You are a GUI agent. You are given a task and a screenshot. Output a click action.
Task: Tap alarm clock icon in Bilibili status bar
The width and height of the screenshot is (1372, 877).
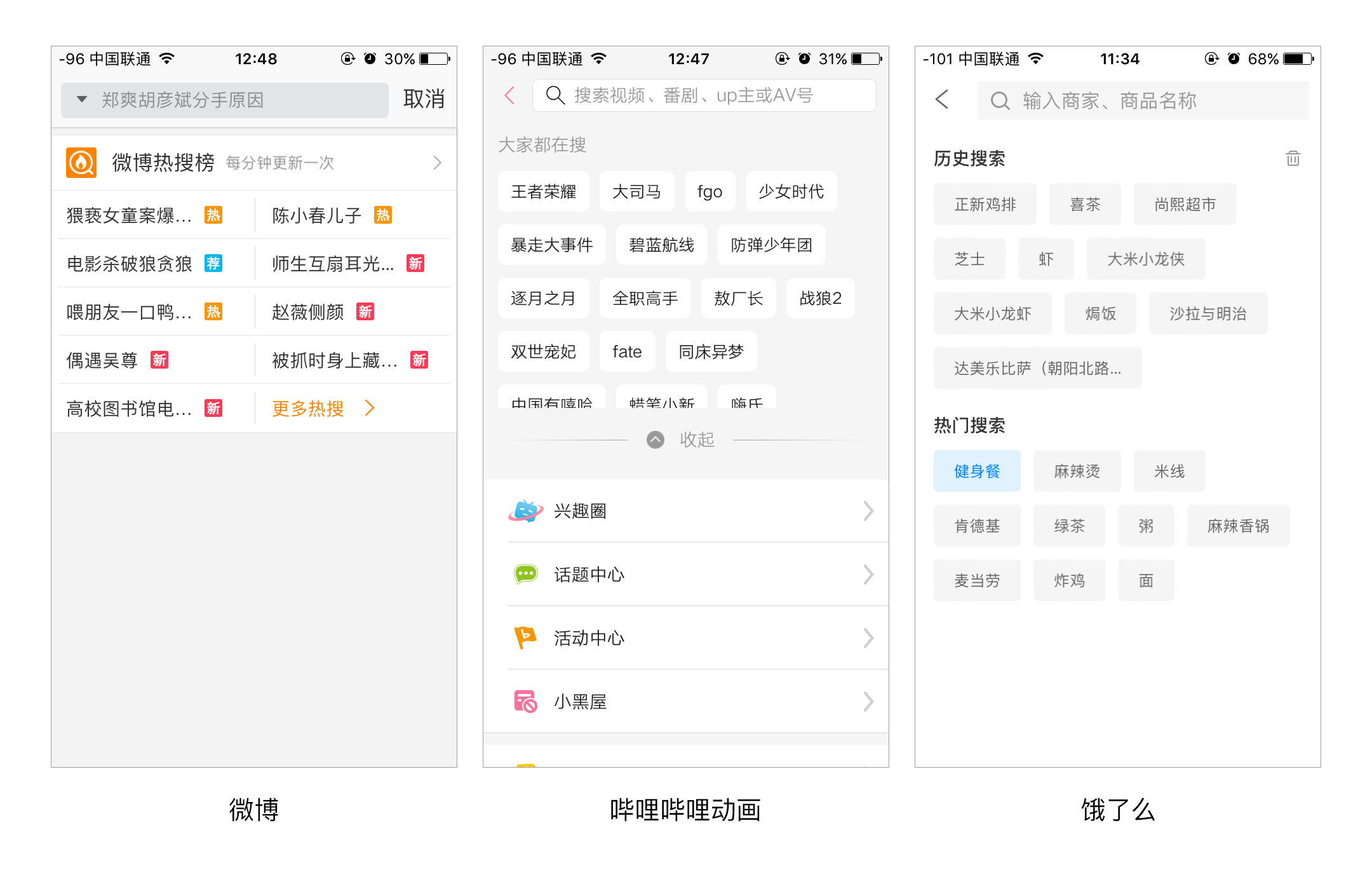(804, 58)
